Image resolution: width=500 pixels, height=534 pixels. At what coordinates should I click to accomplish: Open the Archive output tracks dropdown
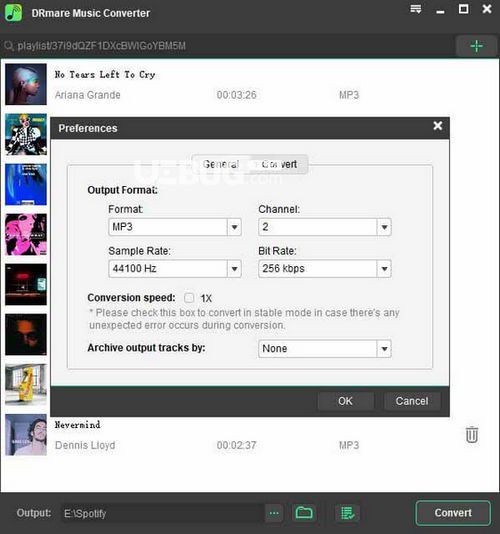[325, 348]
